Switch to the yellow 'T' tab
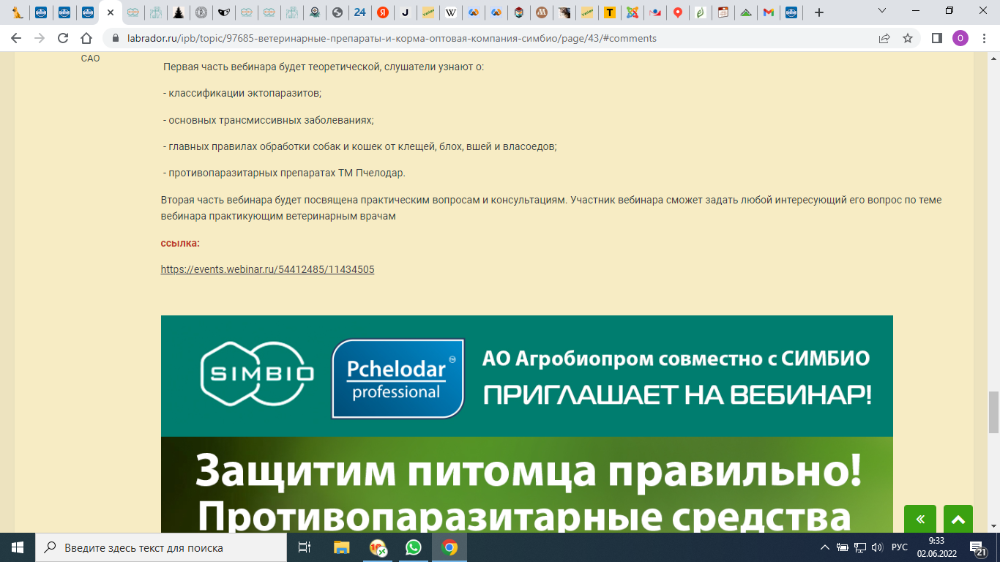 coord(610,12)
